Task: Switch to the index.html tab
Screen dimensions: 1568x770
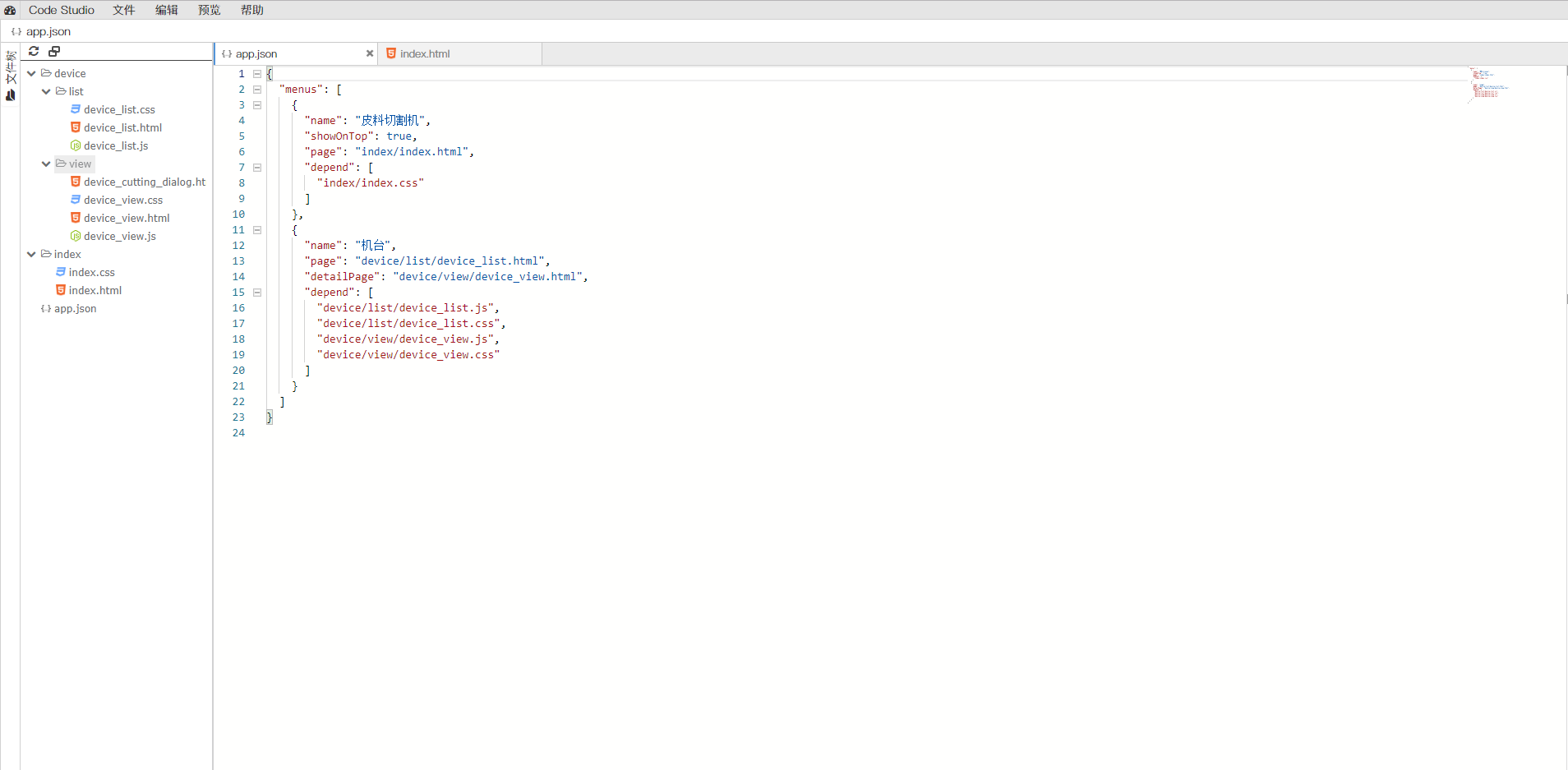Action: coord(425,53)
